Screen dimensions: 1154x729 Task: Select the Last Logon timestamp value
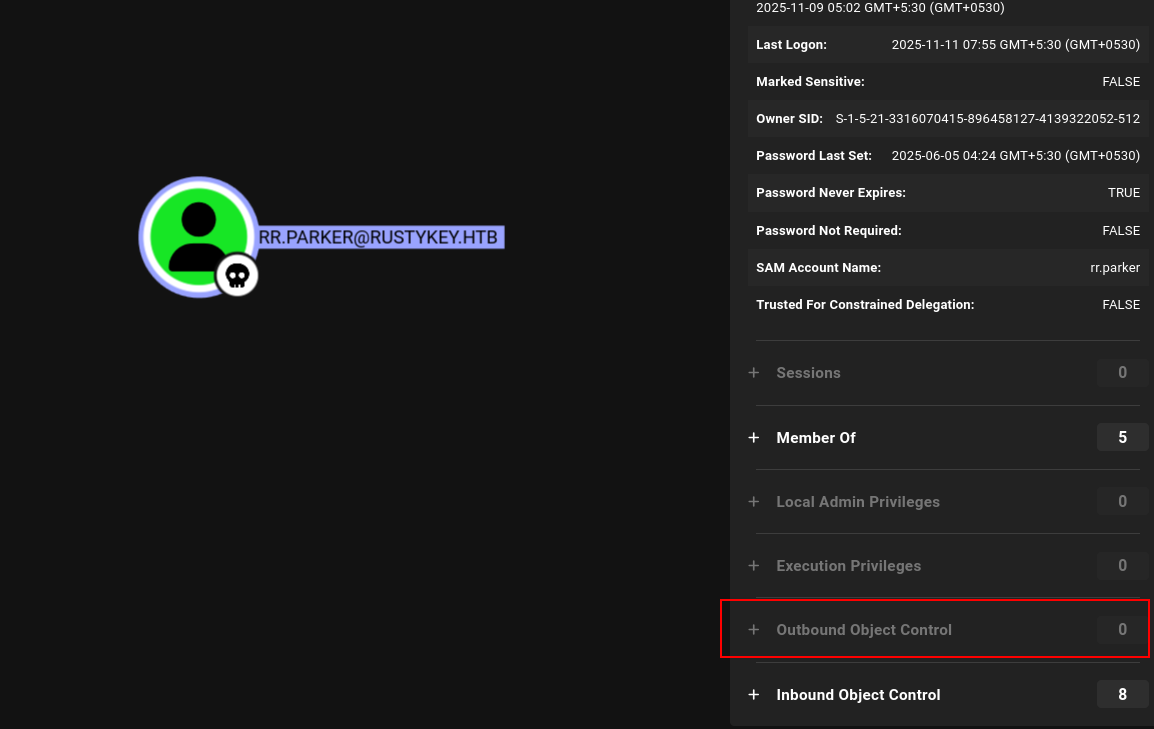coord(1015,45)
